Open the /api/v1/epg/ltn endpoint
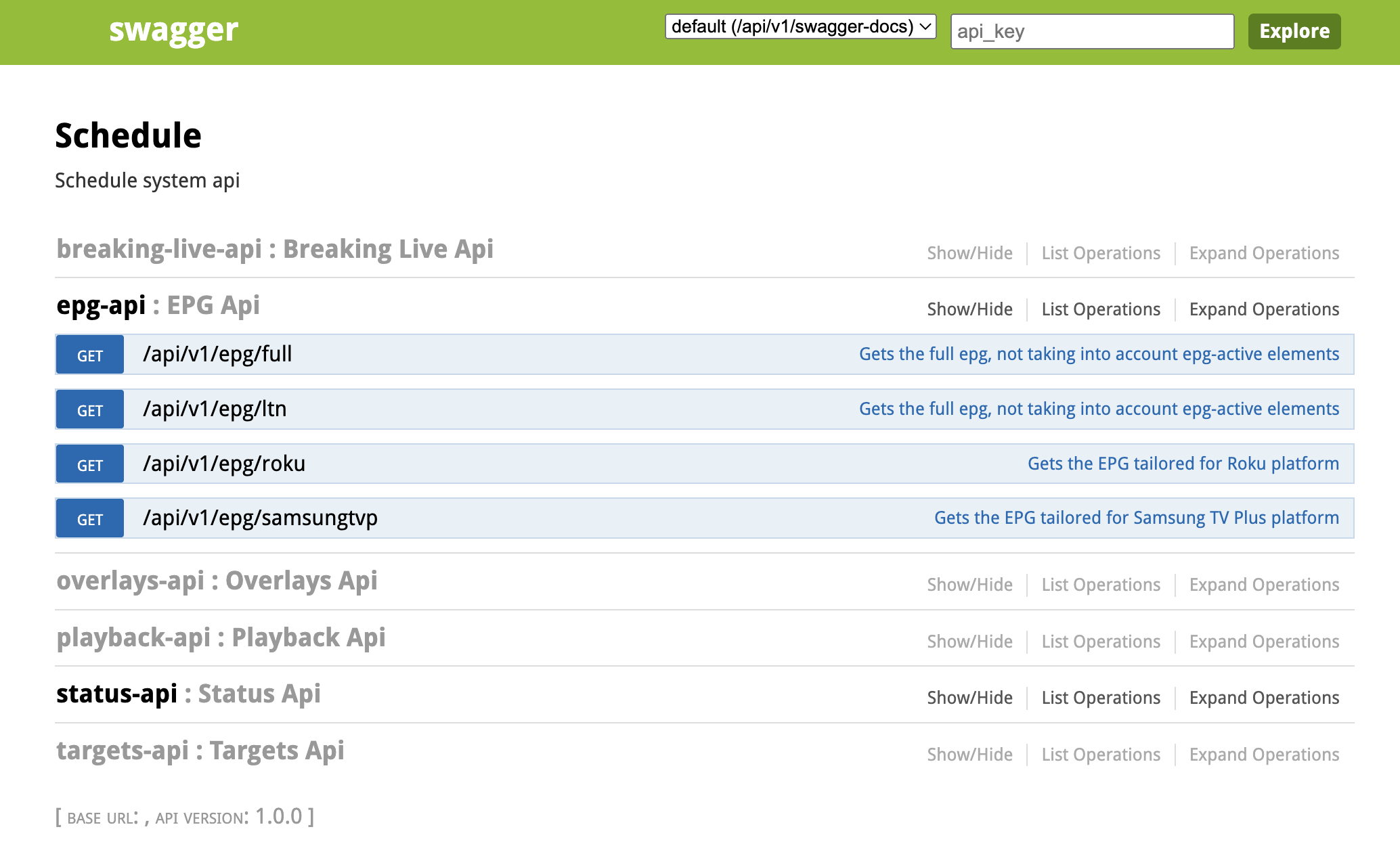The height and width of the screenshot is (850, 1400). click(214, 409)
